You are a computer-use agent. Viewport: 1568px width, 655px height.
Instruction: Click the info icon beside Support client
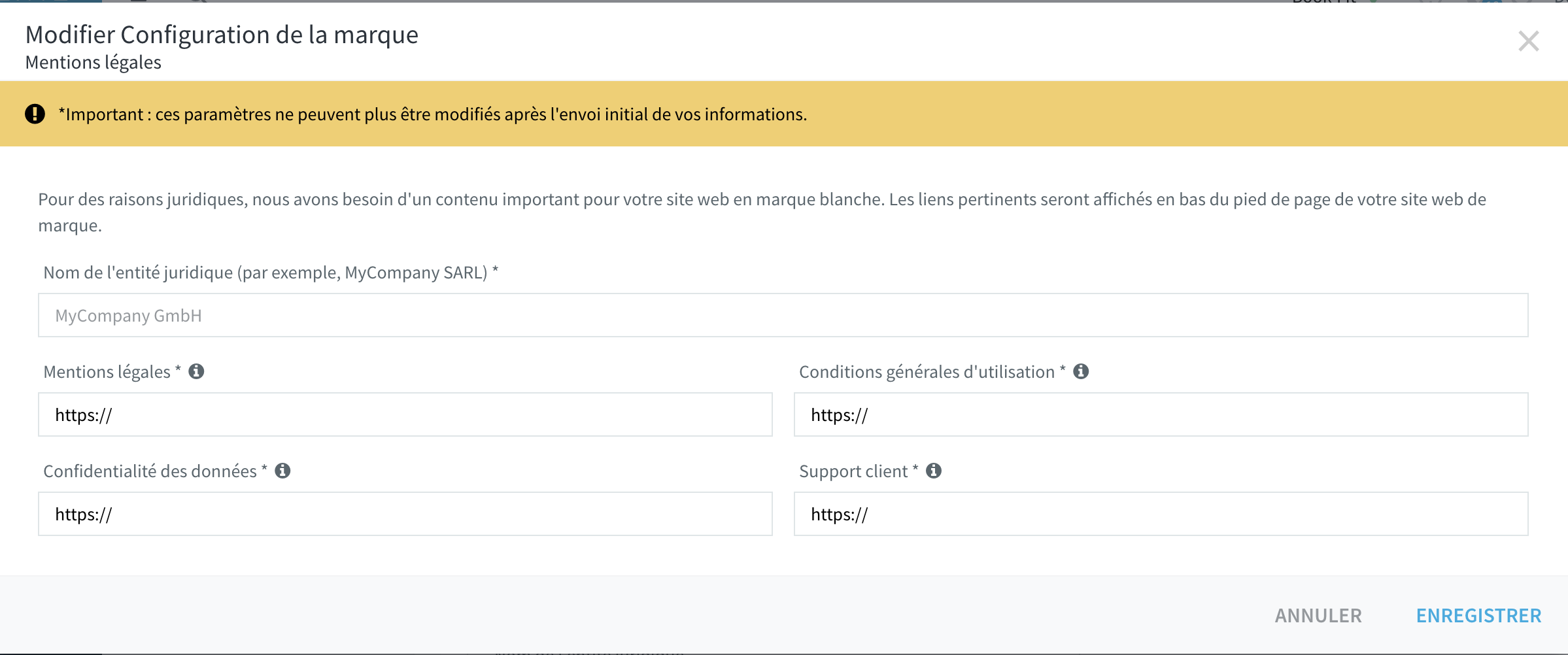[x=934, y=471]
